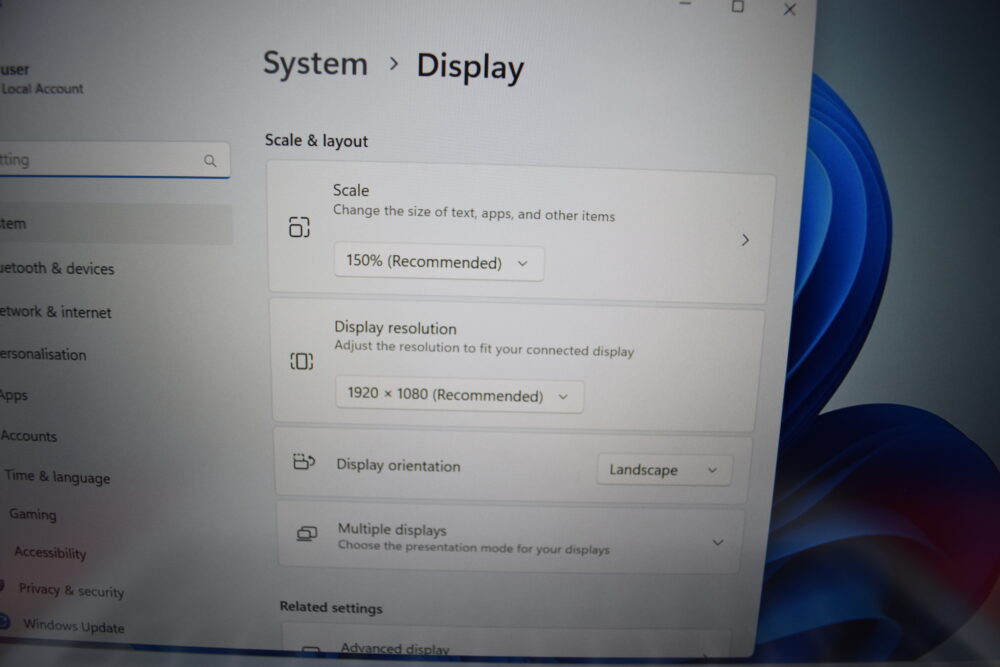Open the 150% (Recommended) scale dropdown
Viewport: 1000px width, 667px height.
point(438,262)
